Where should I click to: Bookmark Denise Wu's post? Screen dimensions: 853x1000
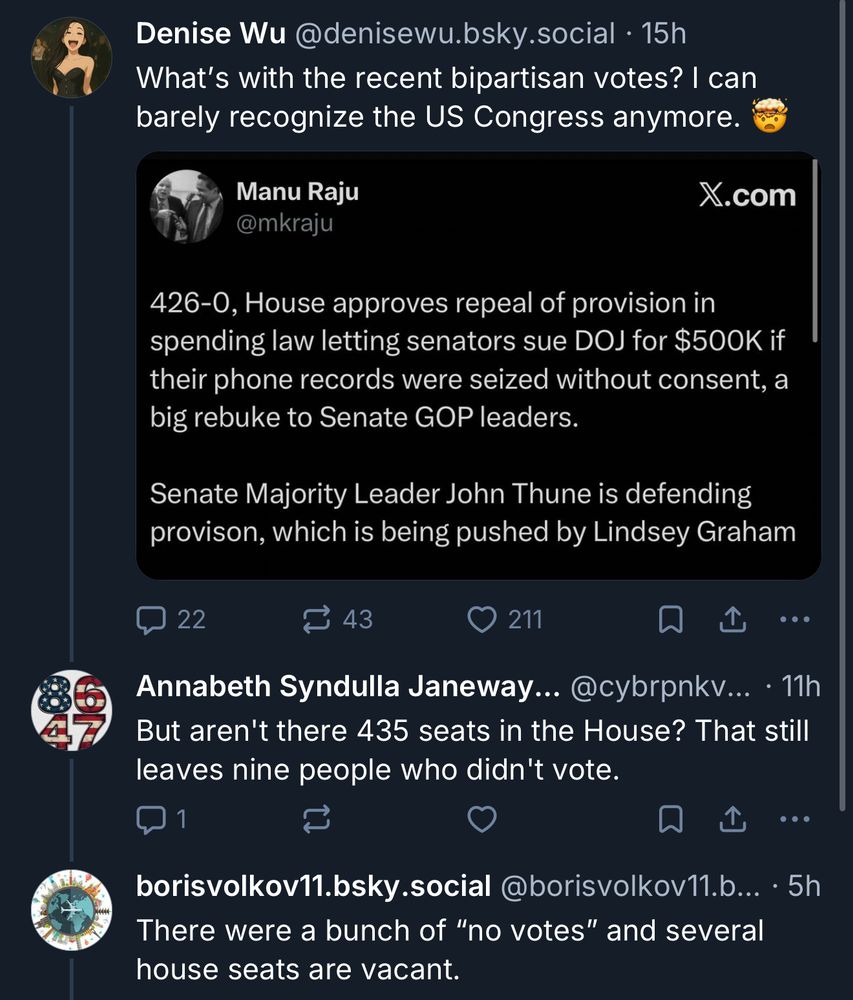670,620
